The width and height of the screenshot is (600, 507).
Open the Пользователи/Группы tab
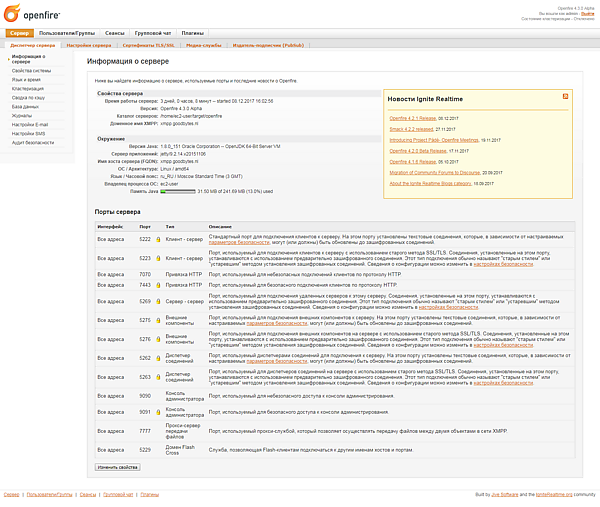tap(67, 33)
